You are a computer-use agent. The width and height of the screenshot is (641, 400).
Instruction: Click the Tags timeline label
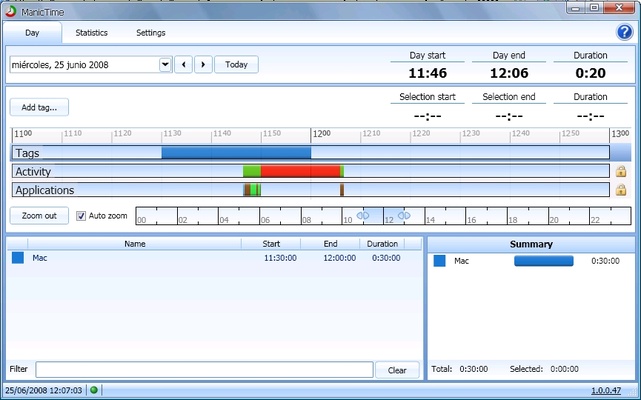[27, 153]
